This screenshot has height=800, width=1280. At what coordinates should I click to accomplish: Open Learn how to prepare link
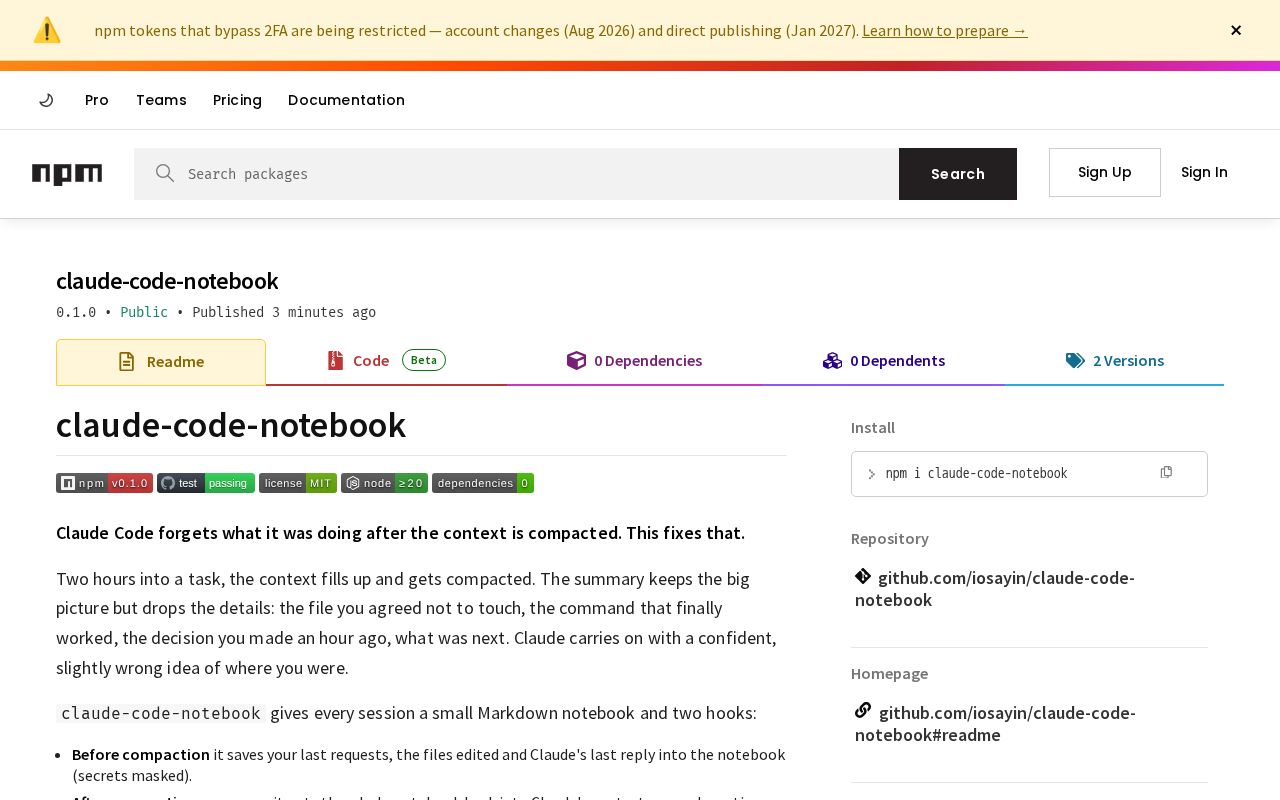(944, 30)
